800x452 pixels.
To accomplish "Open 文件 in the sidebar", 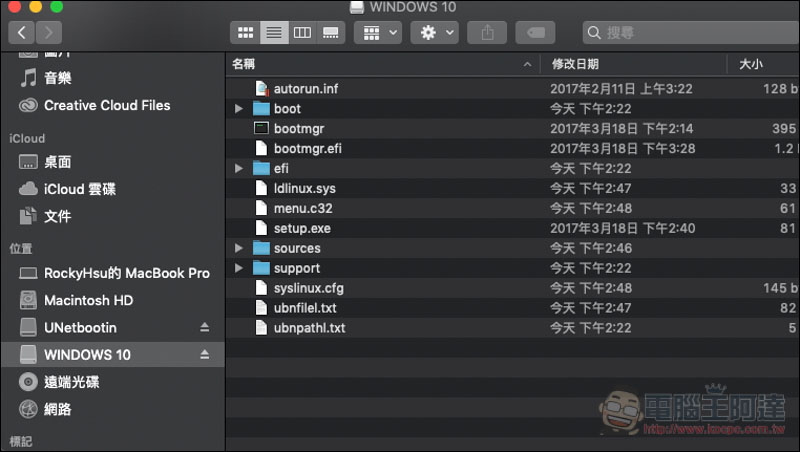I will [x=112, y=216].
